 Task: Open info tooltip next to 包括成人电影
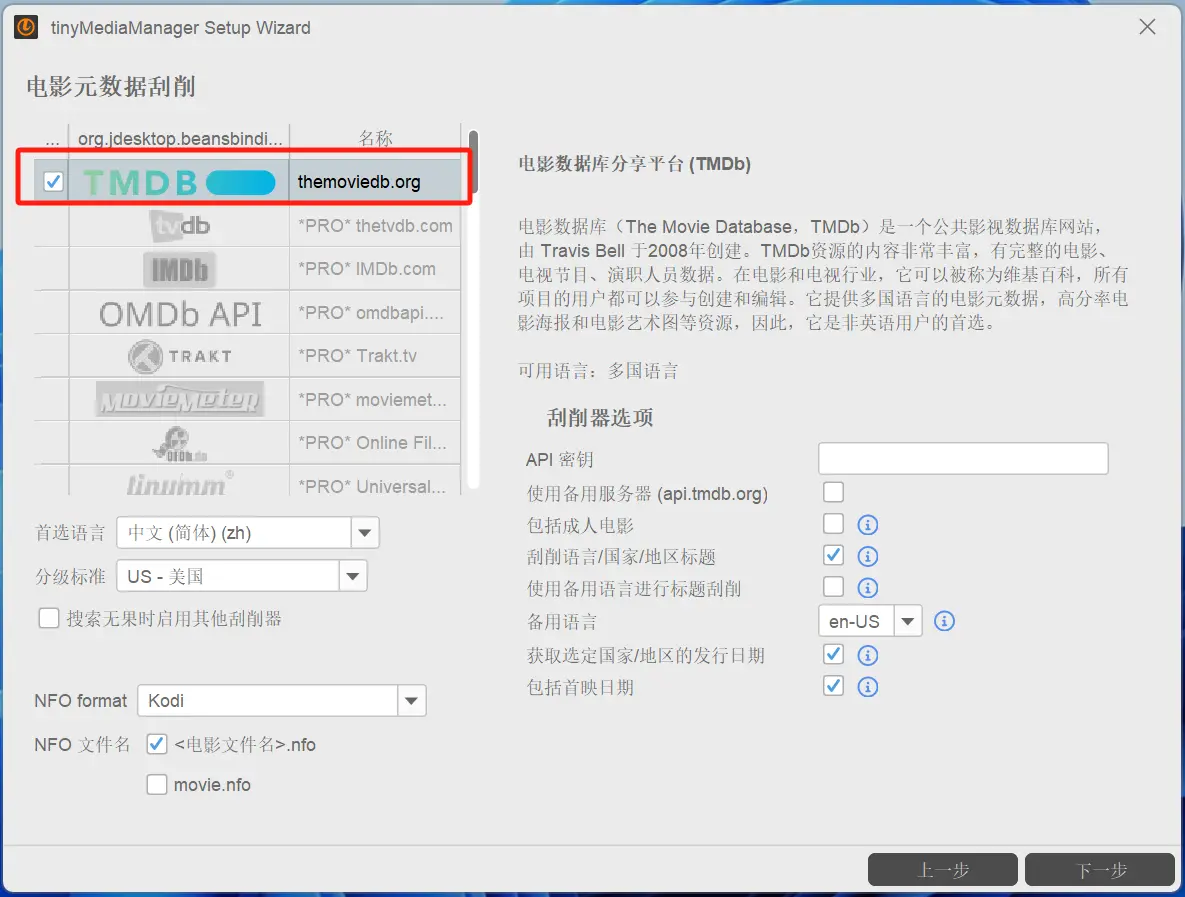867,524
